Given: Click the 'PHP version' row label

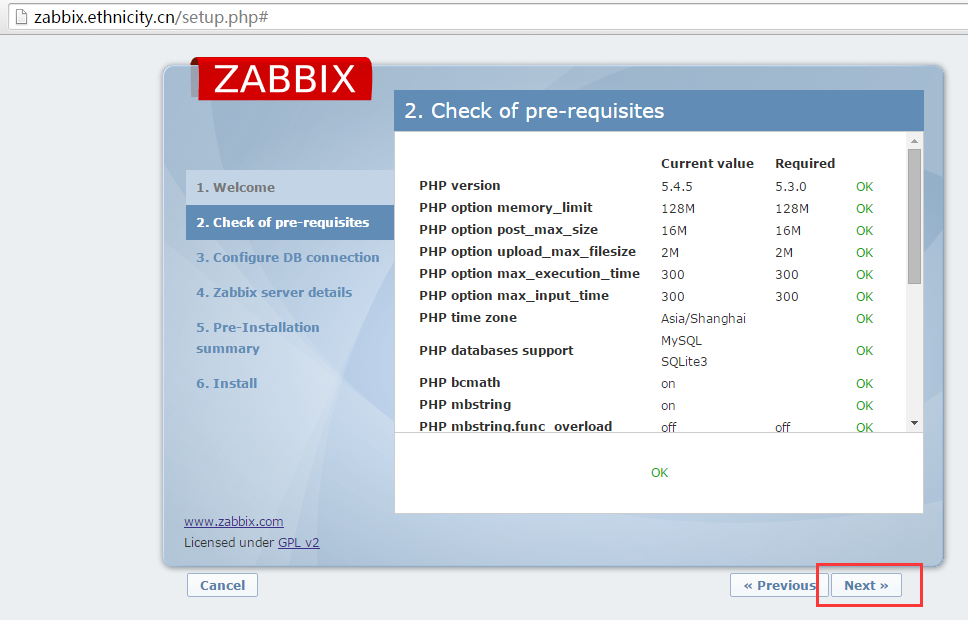Looking at the screenshot, I should 459,186.
